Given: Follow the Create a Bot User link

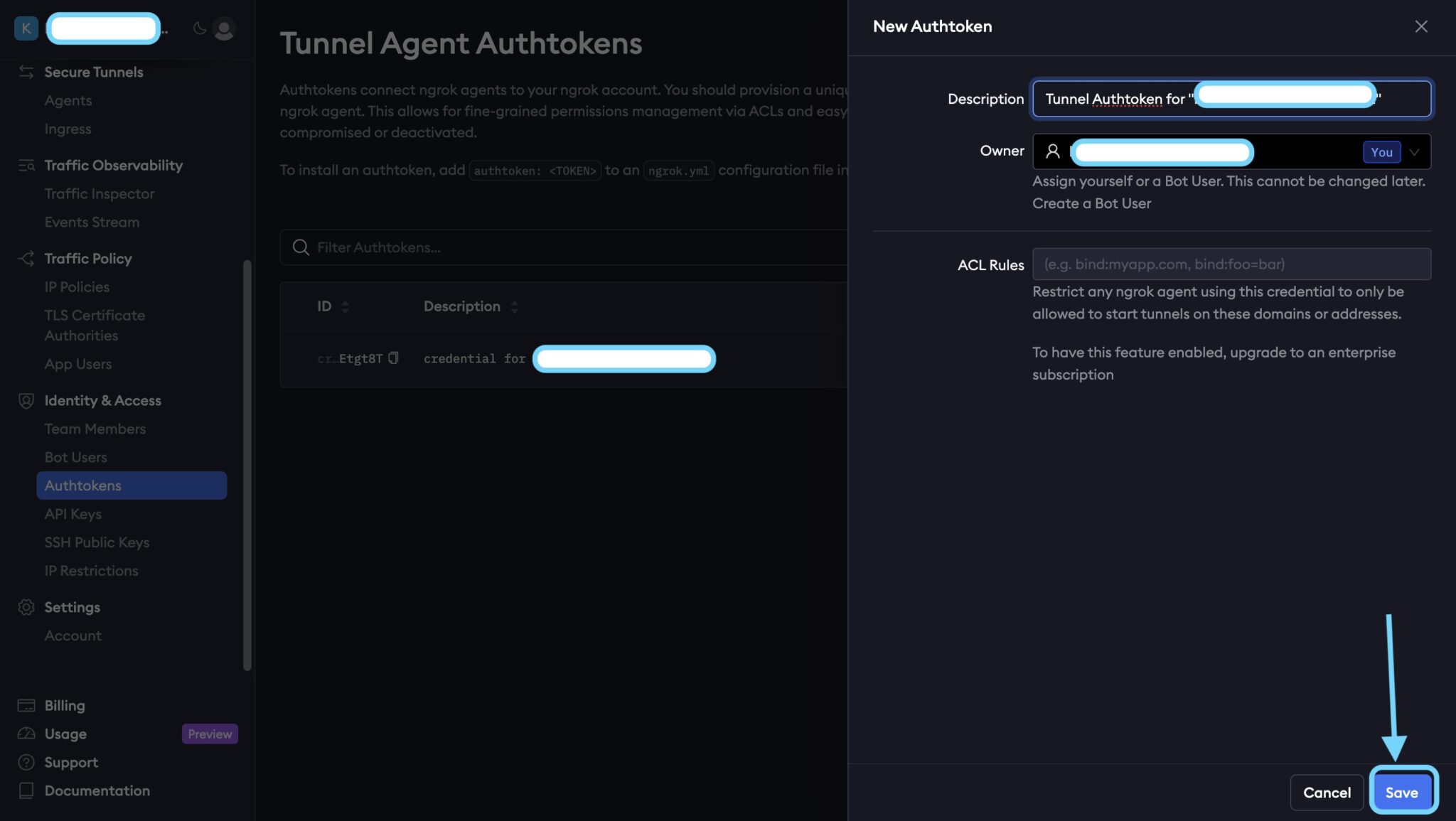Looking at the screenshot, I should (1091, 203).
